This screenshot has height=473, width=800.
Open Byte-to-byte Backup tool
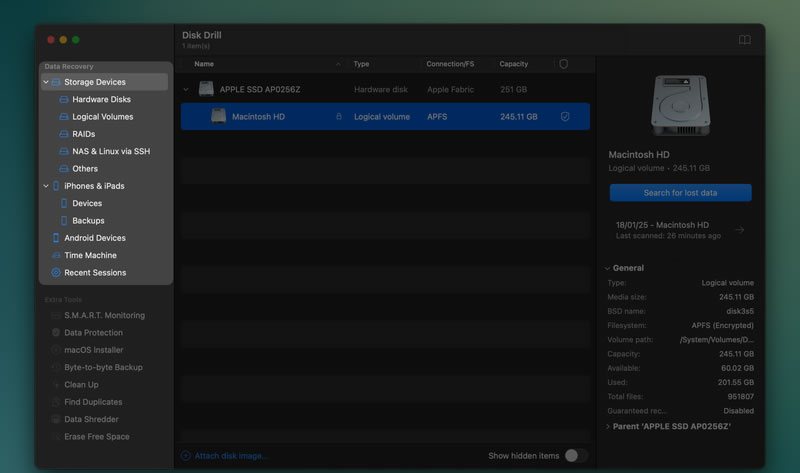point(103,368)
